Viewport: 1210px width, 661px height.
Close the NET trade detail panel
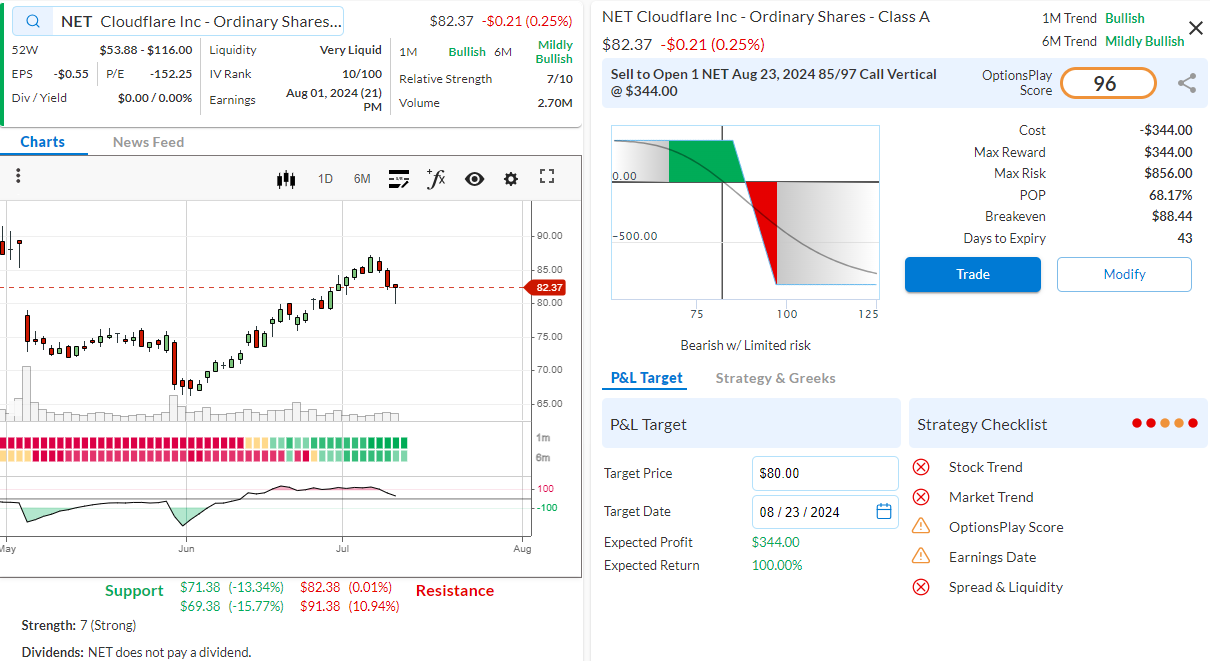(x=1195, y=28)
